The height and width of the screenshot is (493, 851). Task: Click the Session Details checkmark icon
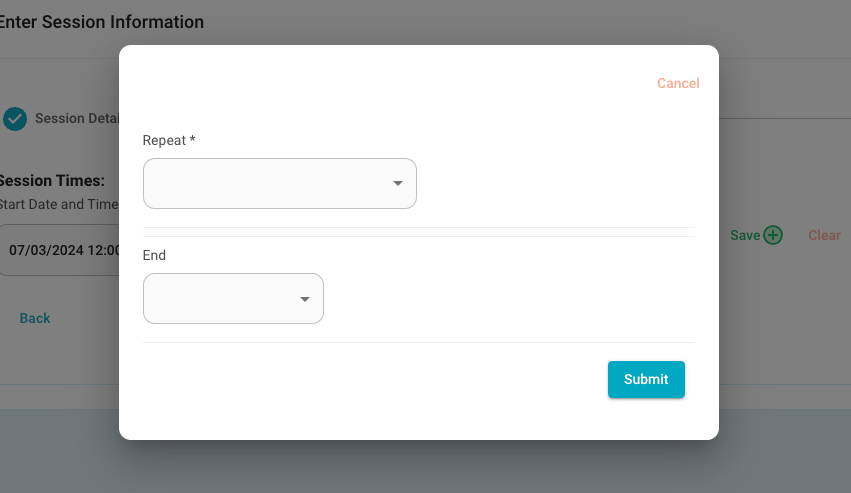tap(15, 119)
